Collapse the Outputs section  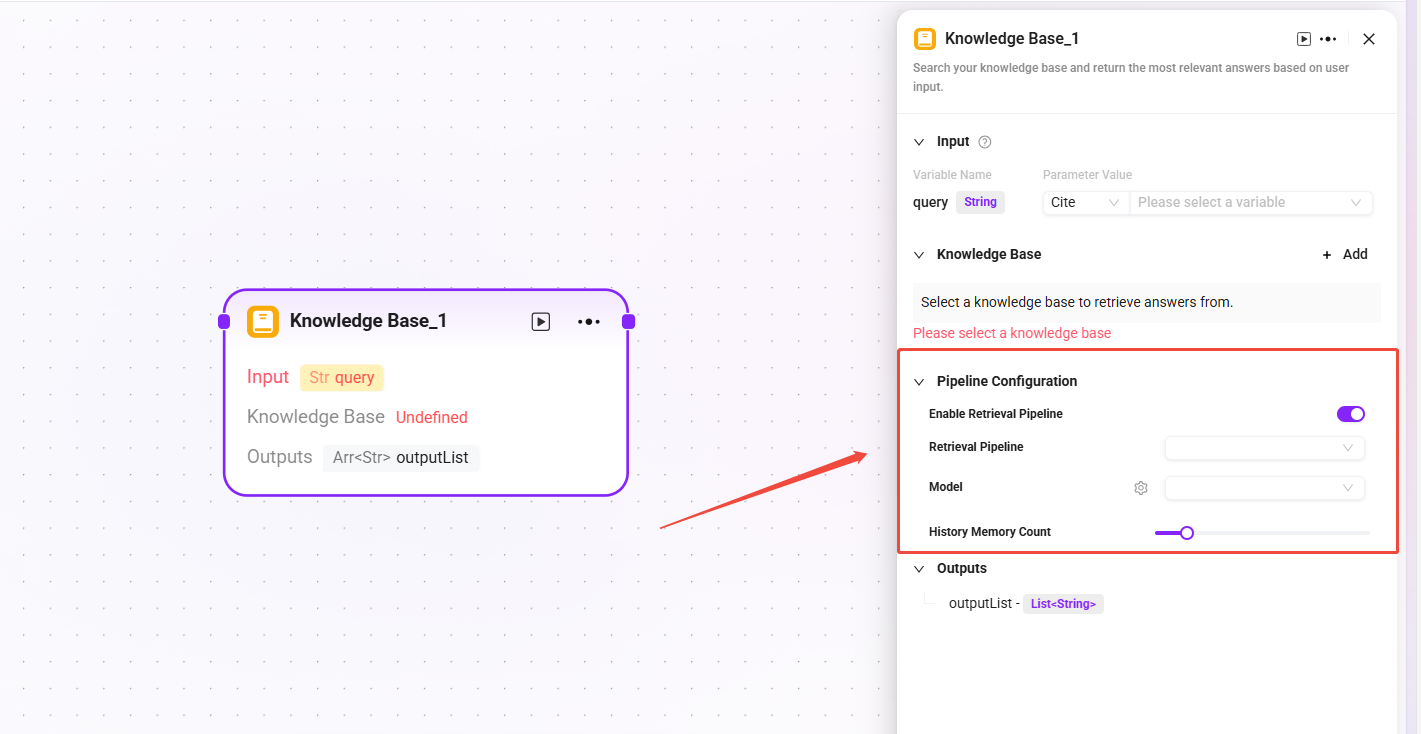(x=919, y=569)
